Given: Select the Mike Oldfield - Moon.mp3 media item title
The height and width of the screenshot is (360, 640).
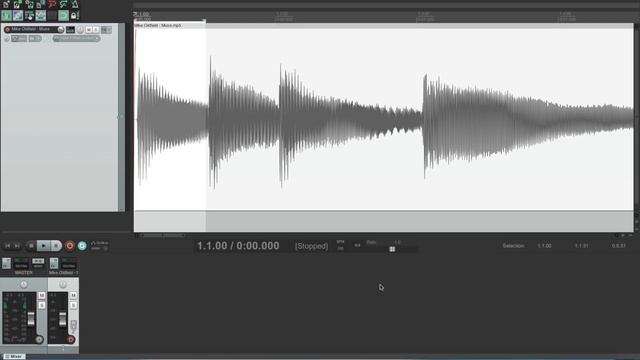Looking at the screenshot, I should click(158, 25).
